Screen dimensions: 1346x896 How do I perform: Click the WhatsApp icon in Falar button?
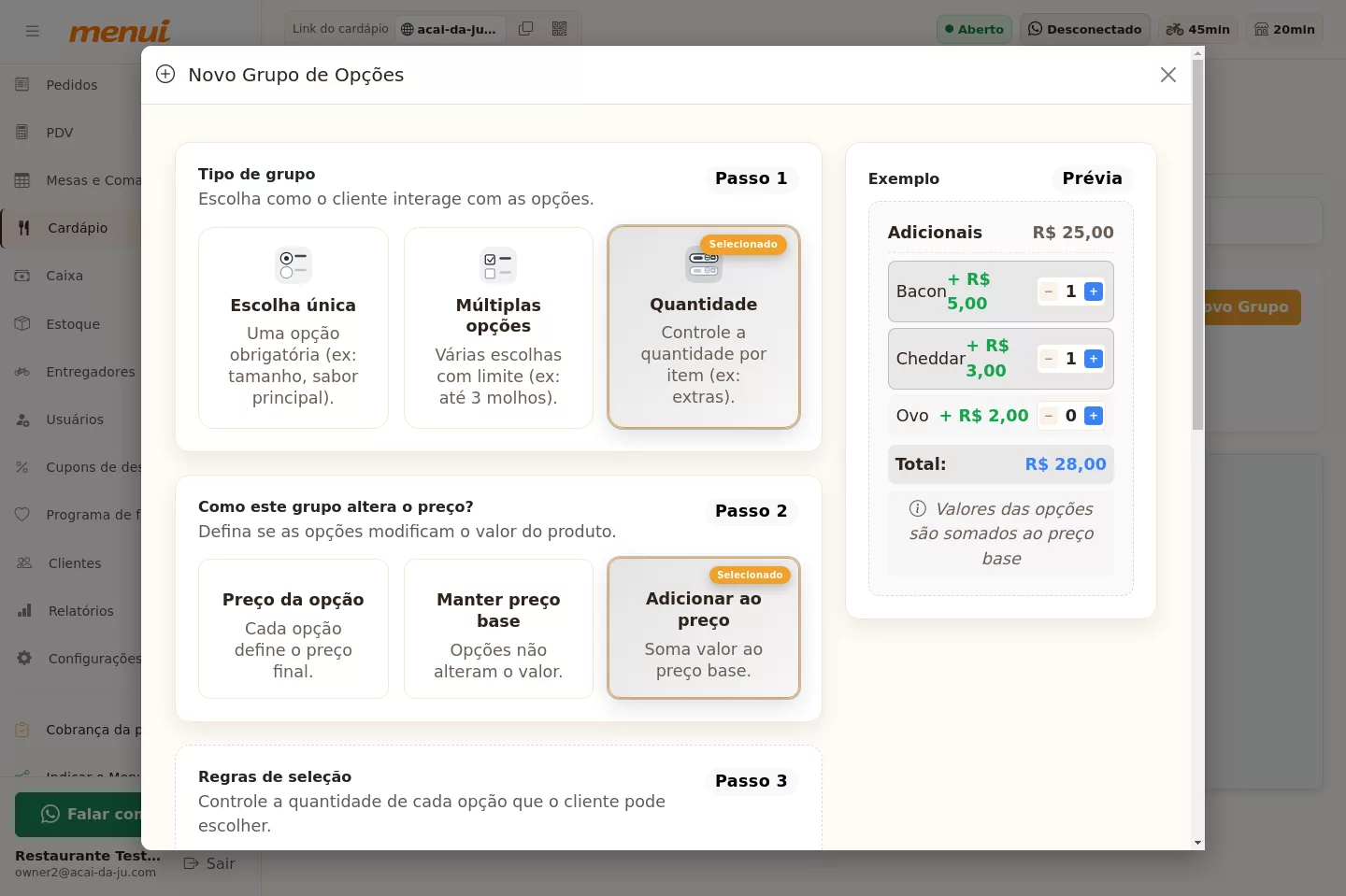[50, 815]
